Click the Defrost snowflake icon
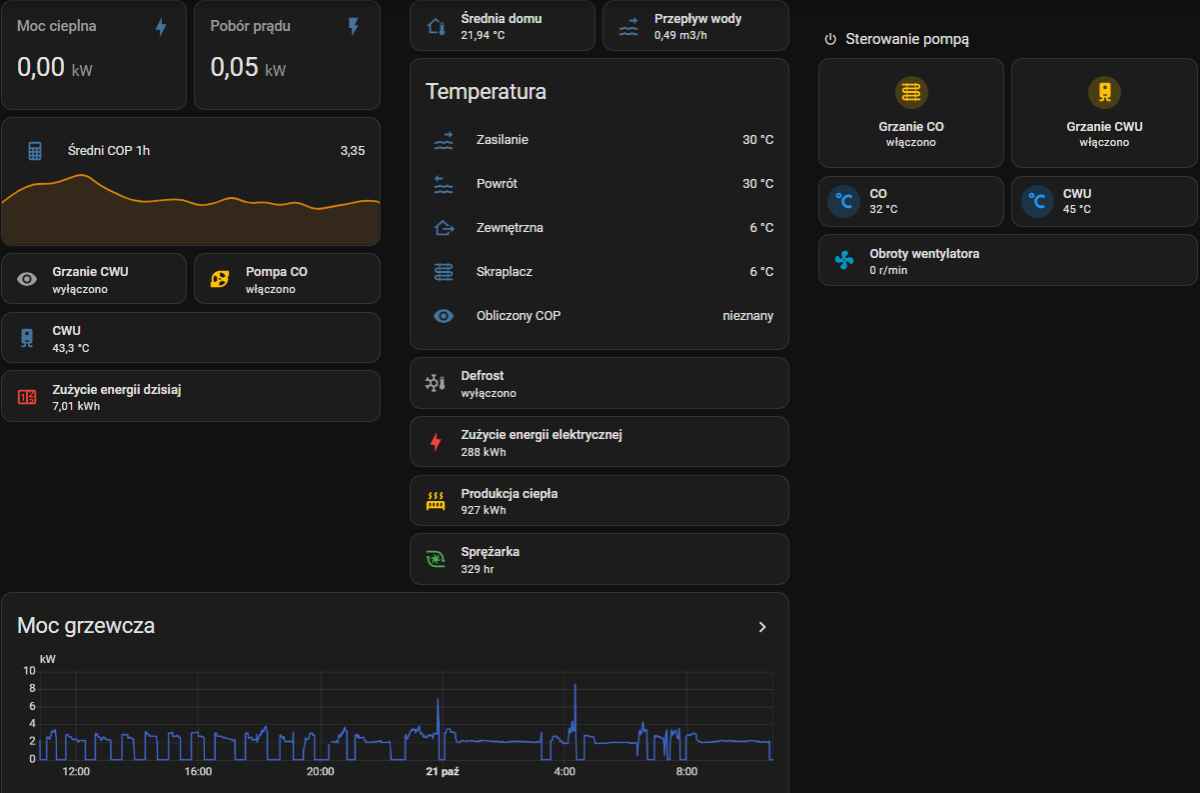Viewport: 1200px width, 793px height. [435, 384]
